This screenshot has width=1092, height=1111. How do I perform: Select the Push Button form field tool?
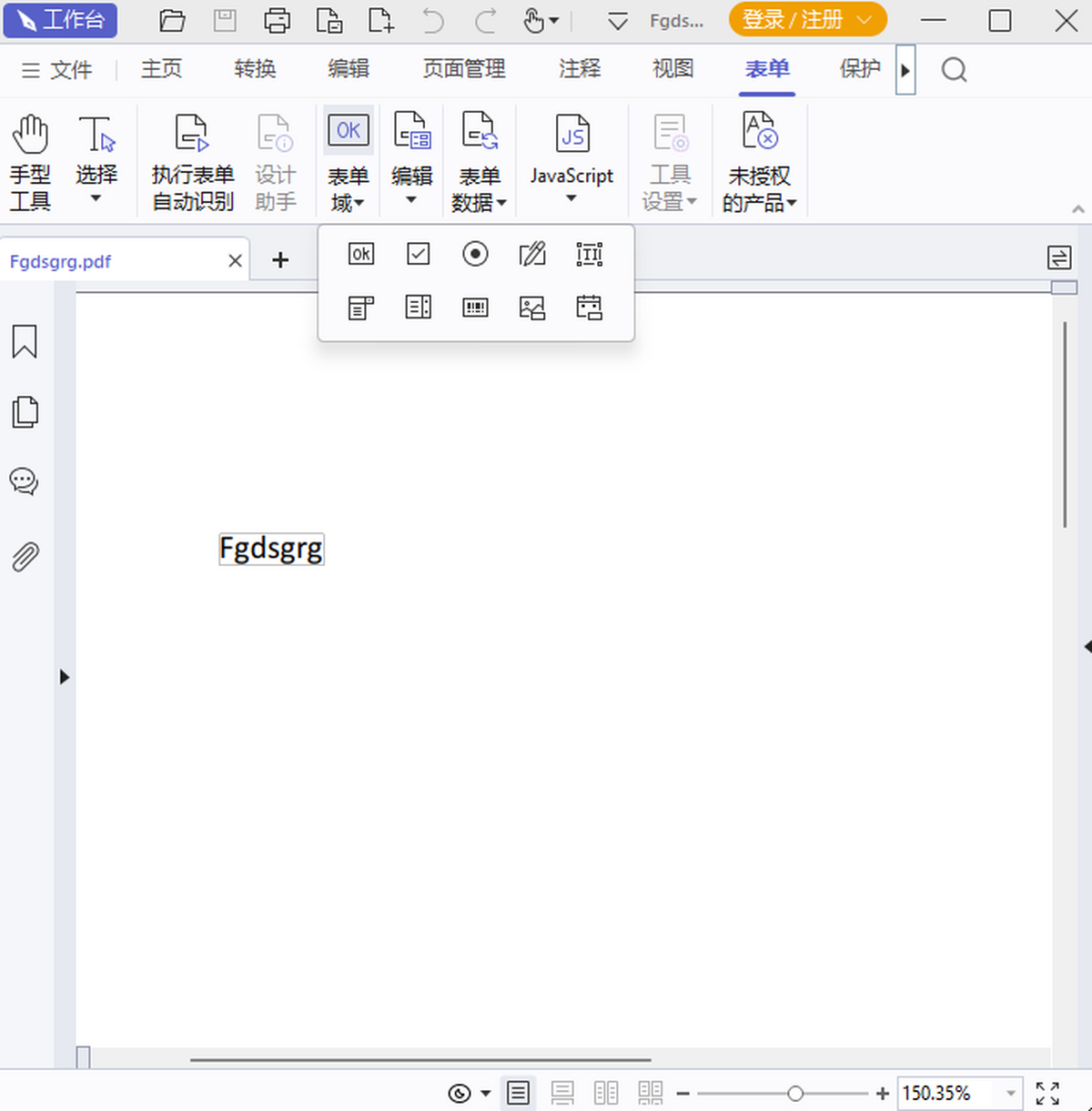click(360, 254)
